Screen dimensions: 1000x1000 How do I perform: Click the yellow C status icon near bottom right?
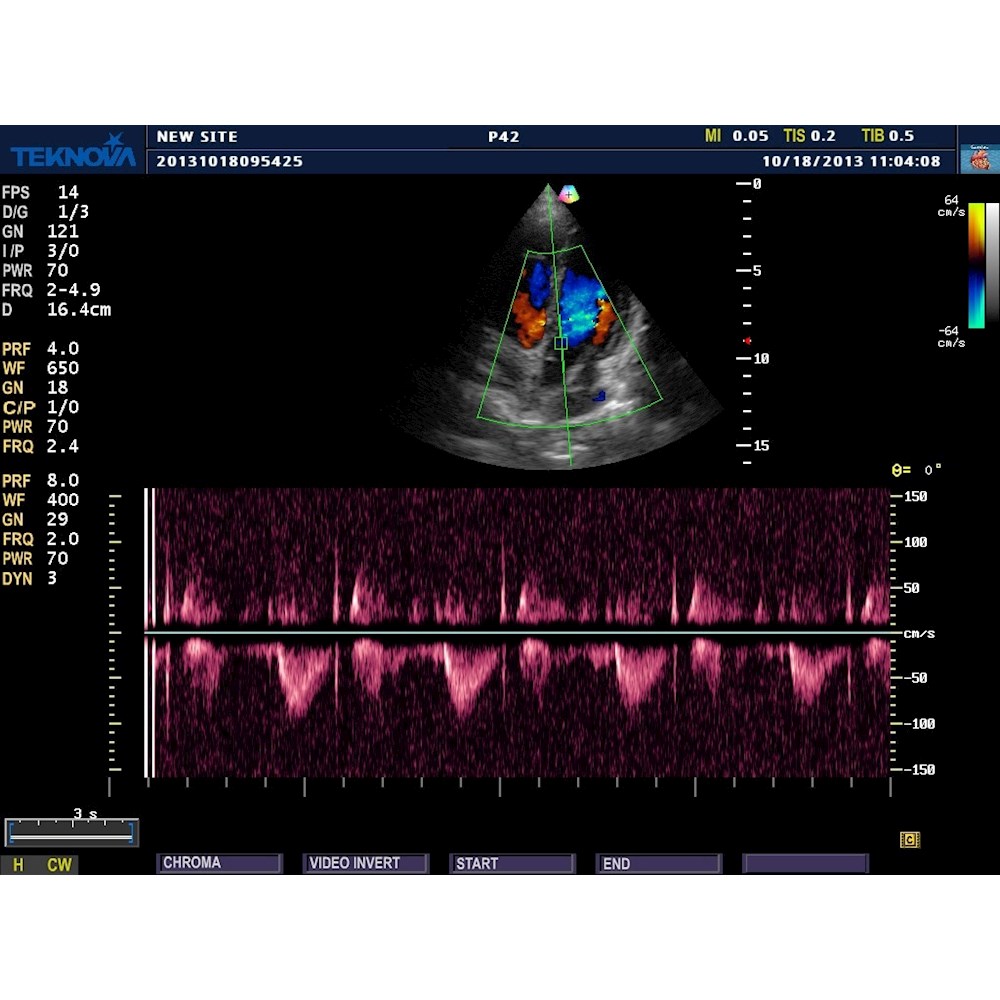click(910, 842)
